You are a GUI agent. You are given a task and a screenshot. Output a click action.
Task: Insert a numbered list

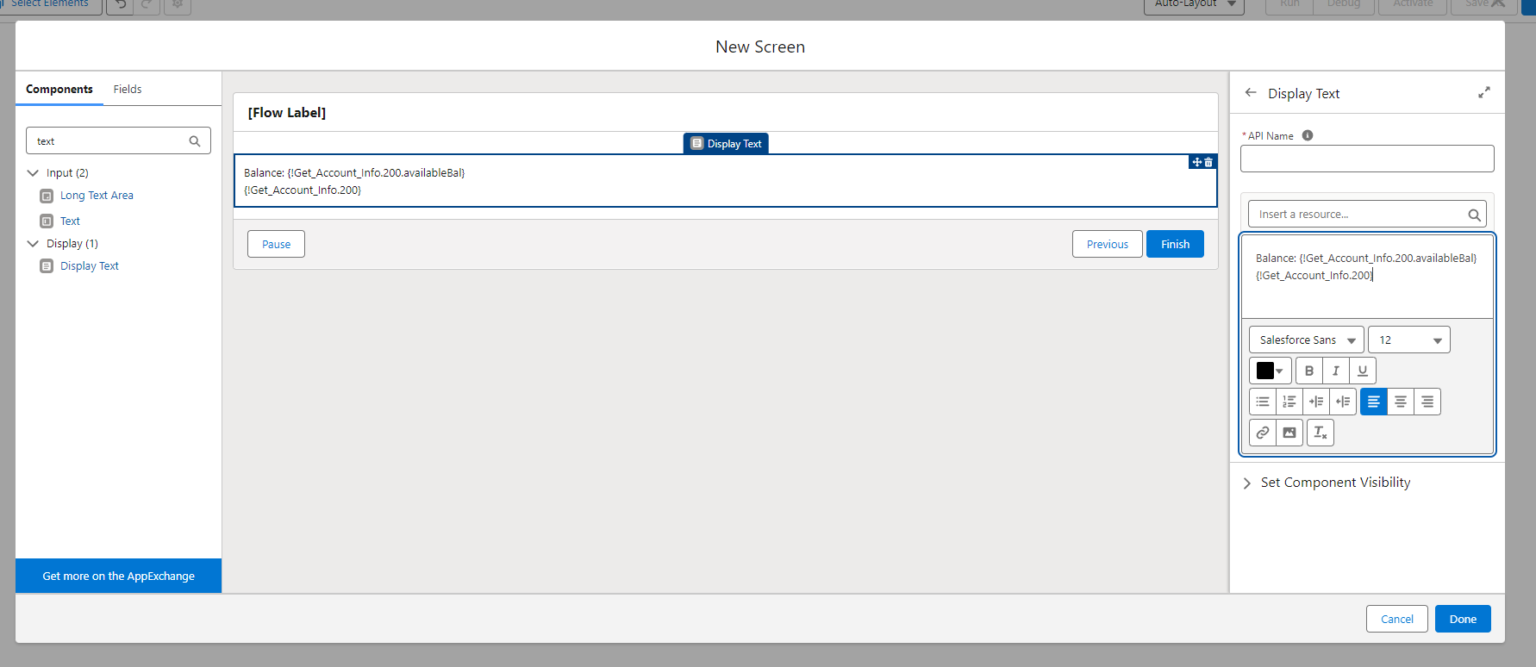[1289, 401]
